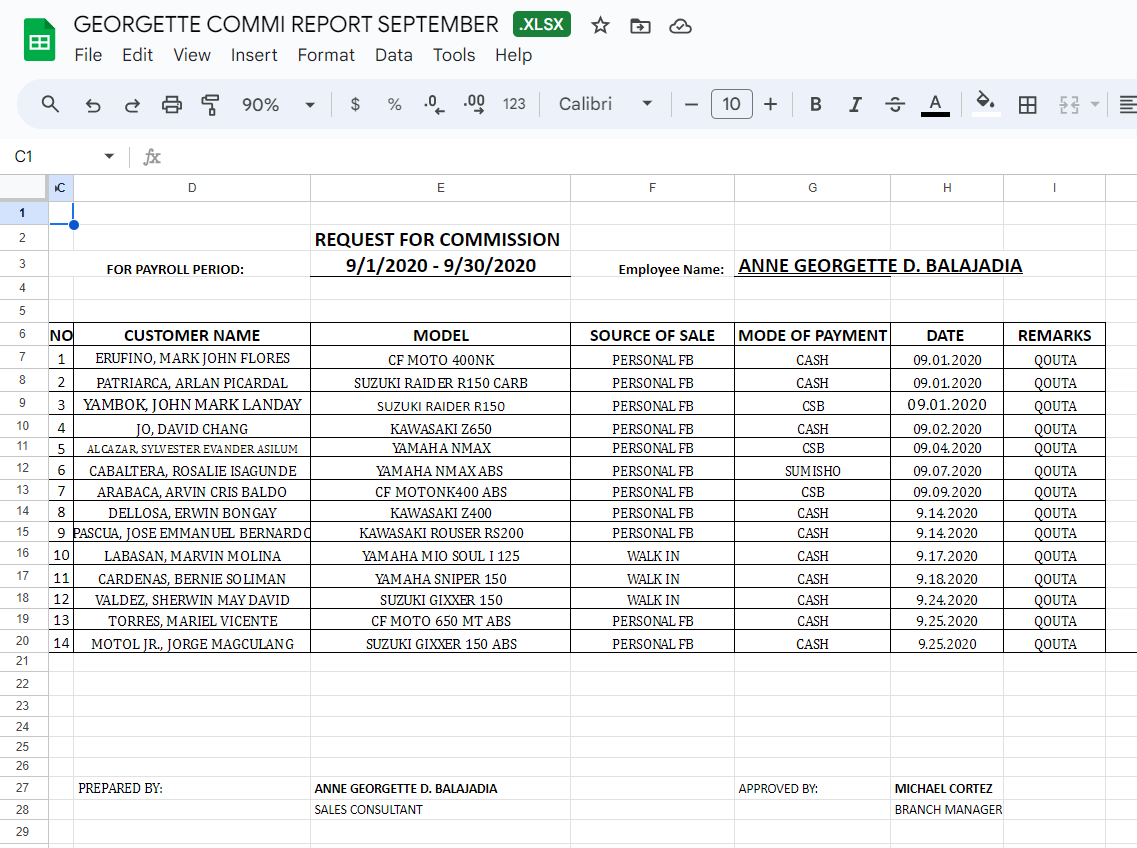Toggle bold formatting

pyautogui.click(x=816, y=104)
